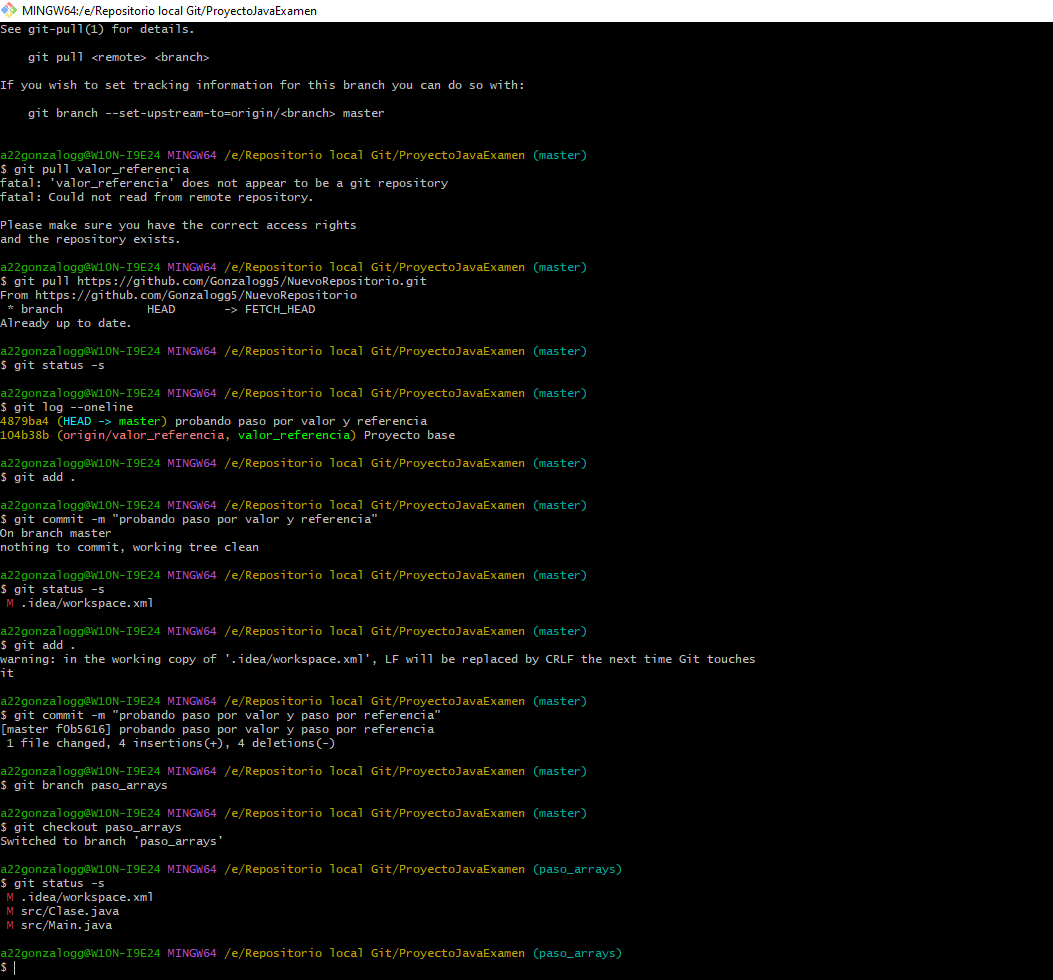This screenshot has width=1053, height=980.
Task: Click the 'If you wish to set tracking information' line
Action: (x=263, y=85)
